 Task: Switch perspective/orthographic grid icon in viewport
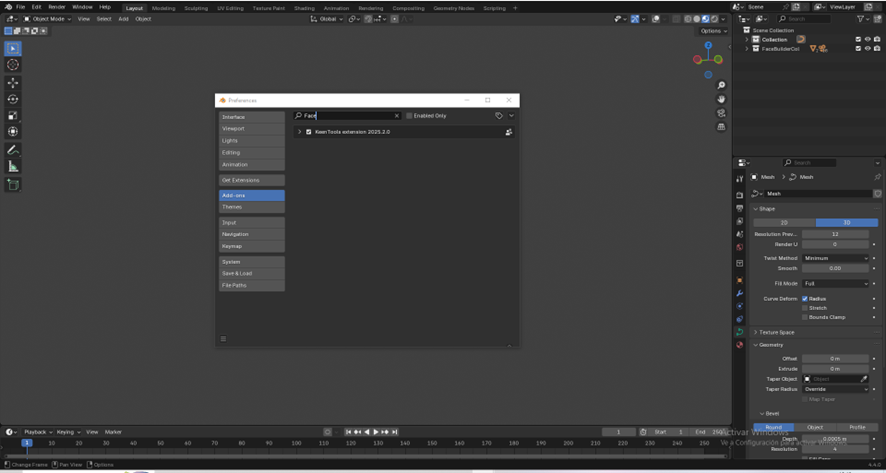(721, 127)
